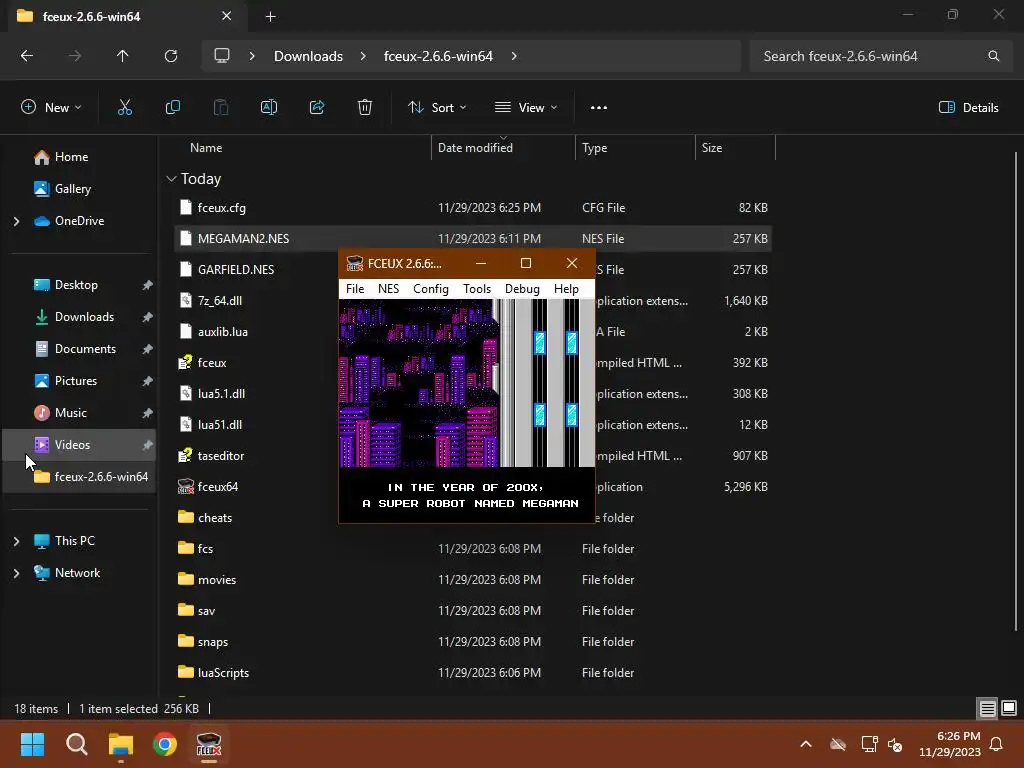
Task: Toggle the Details pane button
Action: coord(968,108)
